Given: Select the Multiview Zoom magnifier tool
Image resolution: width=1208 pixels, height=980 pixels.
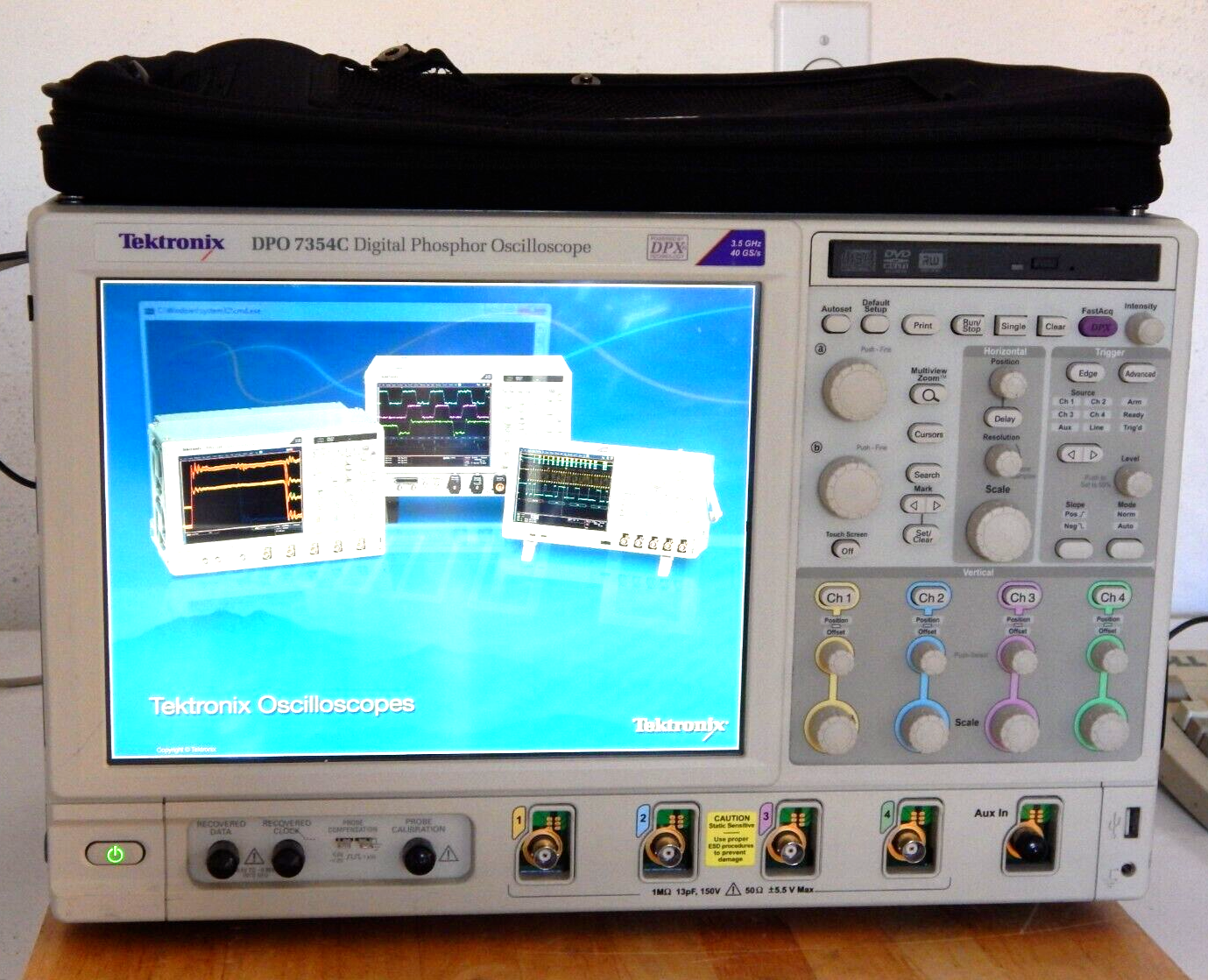Looking at the screenshot, I should (x=928, y=394).
